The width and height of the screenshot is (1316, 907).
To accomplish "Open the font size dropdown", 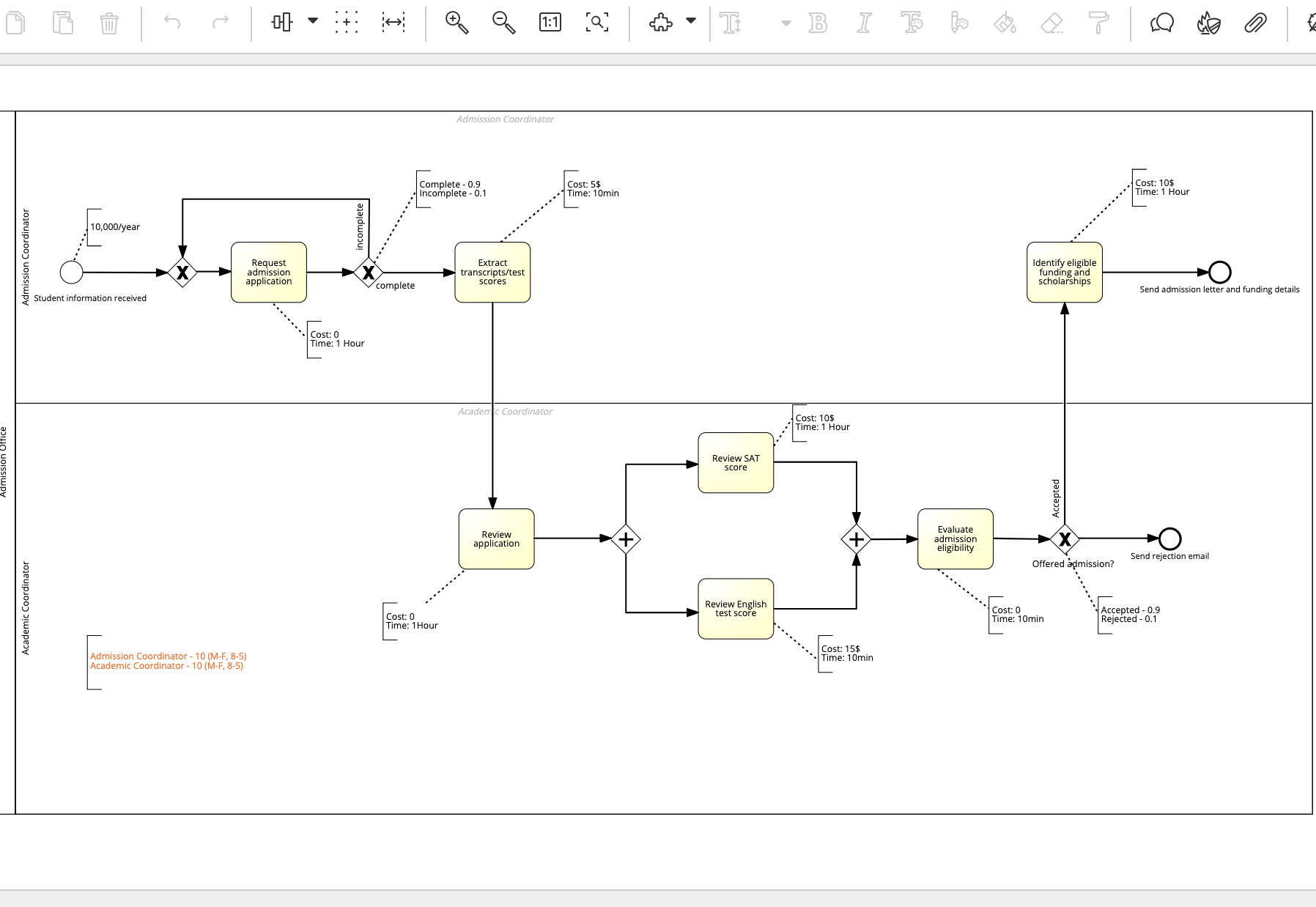I will (x=786, y=23).
